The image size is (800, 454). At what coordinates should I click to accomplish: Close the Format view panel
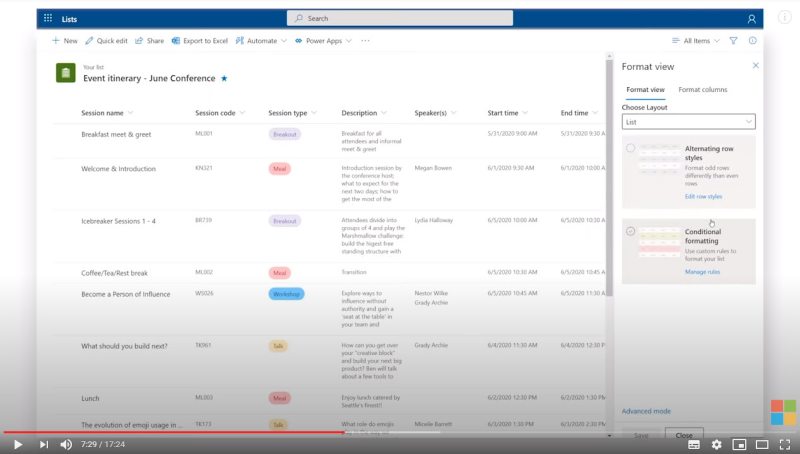pyautogui.click(x=756, y=65)
